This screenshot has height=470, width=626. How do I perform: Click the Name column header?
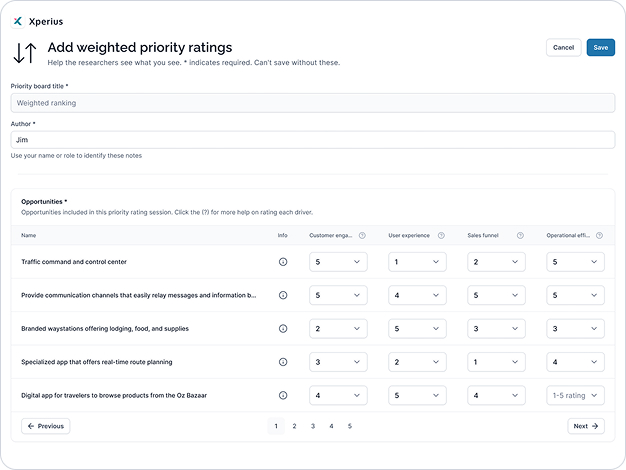coord(28,236)
